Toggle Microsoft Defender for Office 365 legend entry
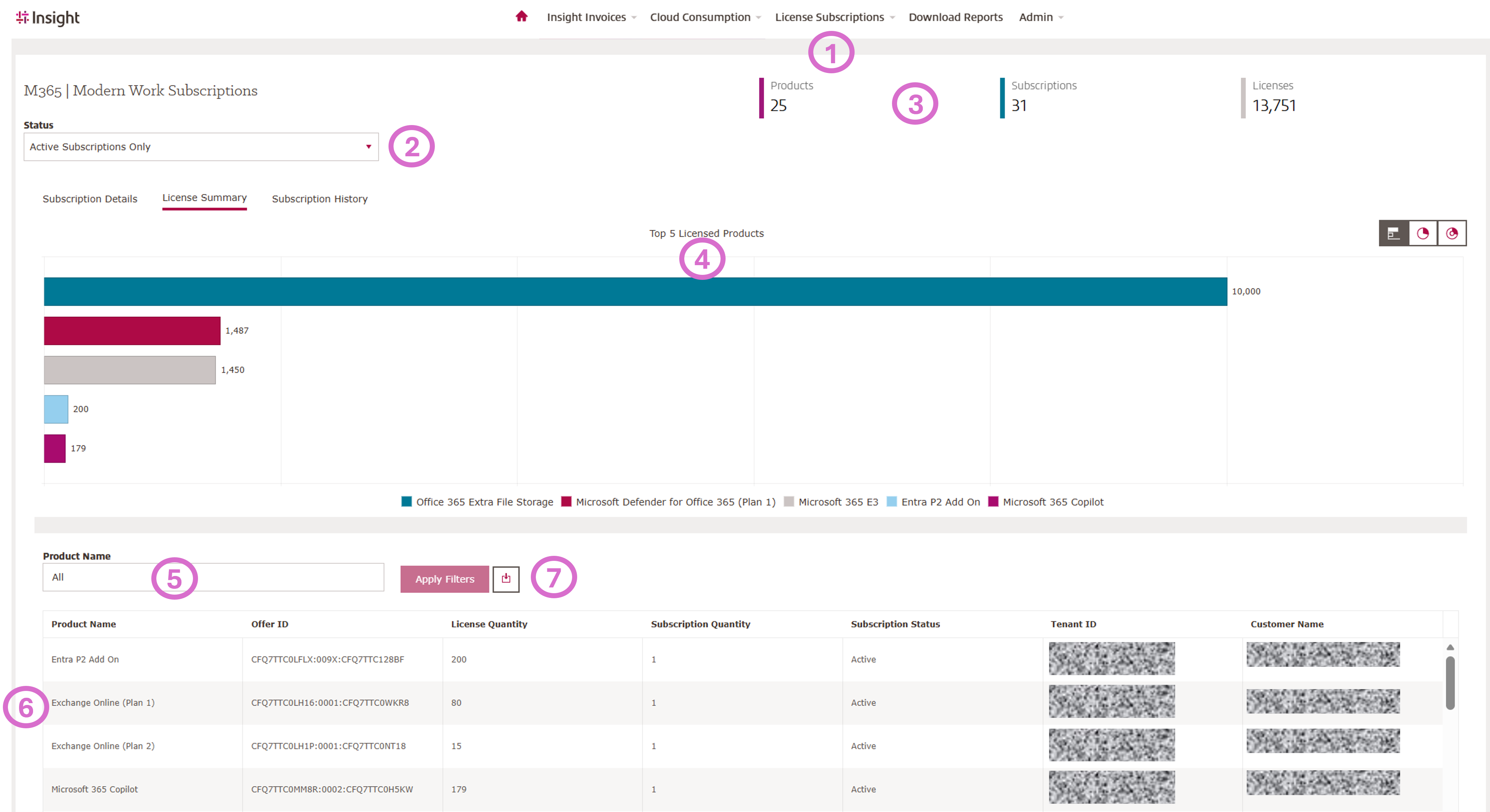Screen dimensions: 1490x812 pyautogui.click(x=668, y=502)
